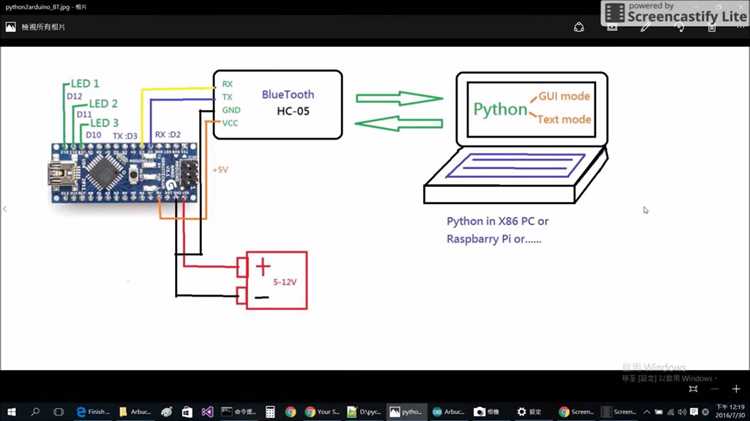Switch to the D:\pyc... editor taskbar window
Viewport: 750px width, 421px height.
coord(364,412)
